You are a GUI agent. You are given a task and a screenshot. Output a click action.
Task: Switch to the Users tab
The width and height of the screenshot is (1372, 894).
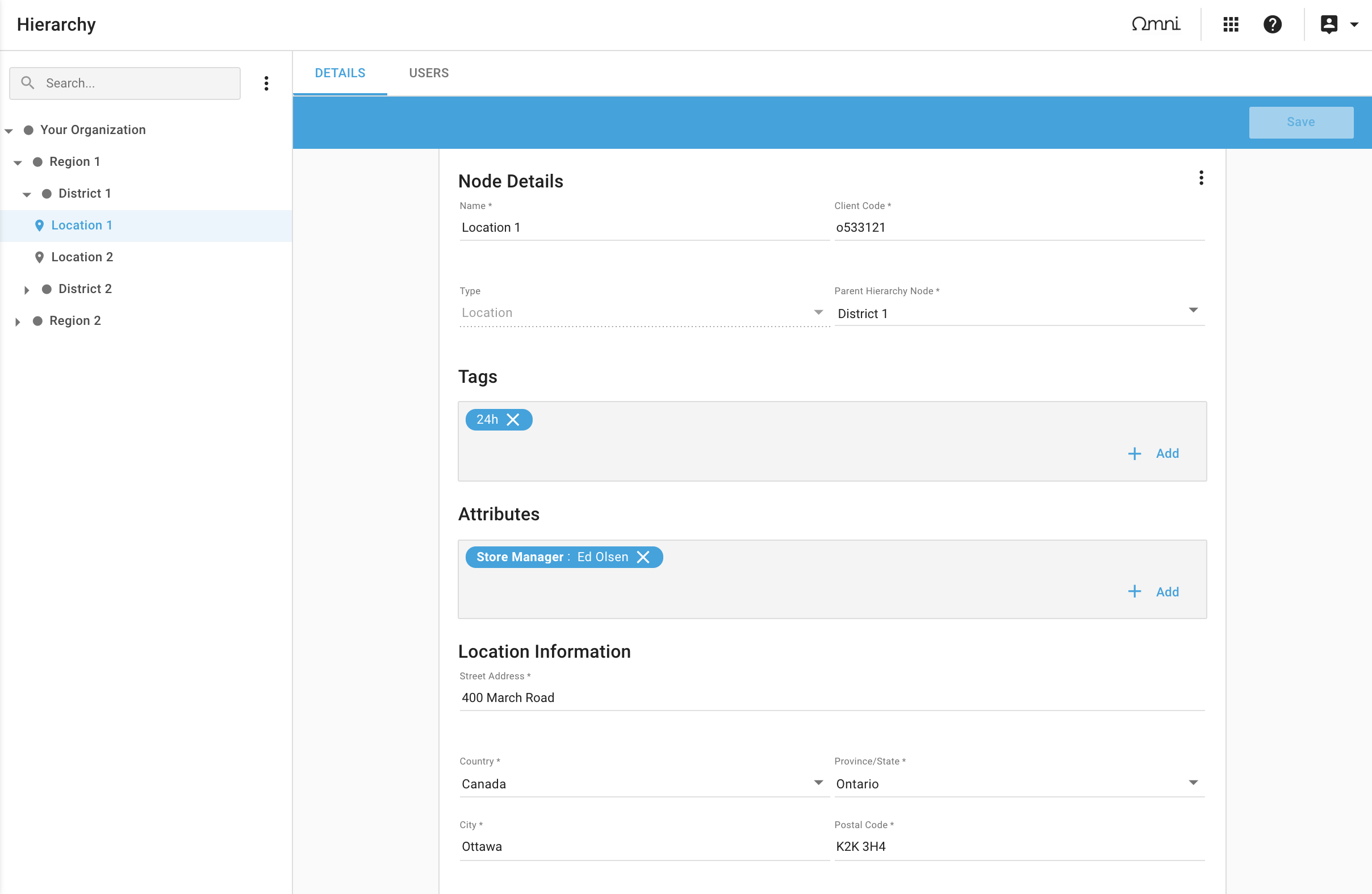(429, 73)
